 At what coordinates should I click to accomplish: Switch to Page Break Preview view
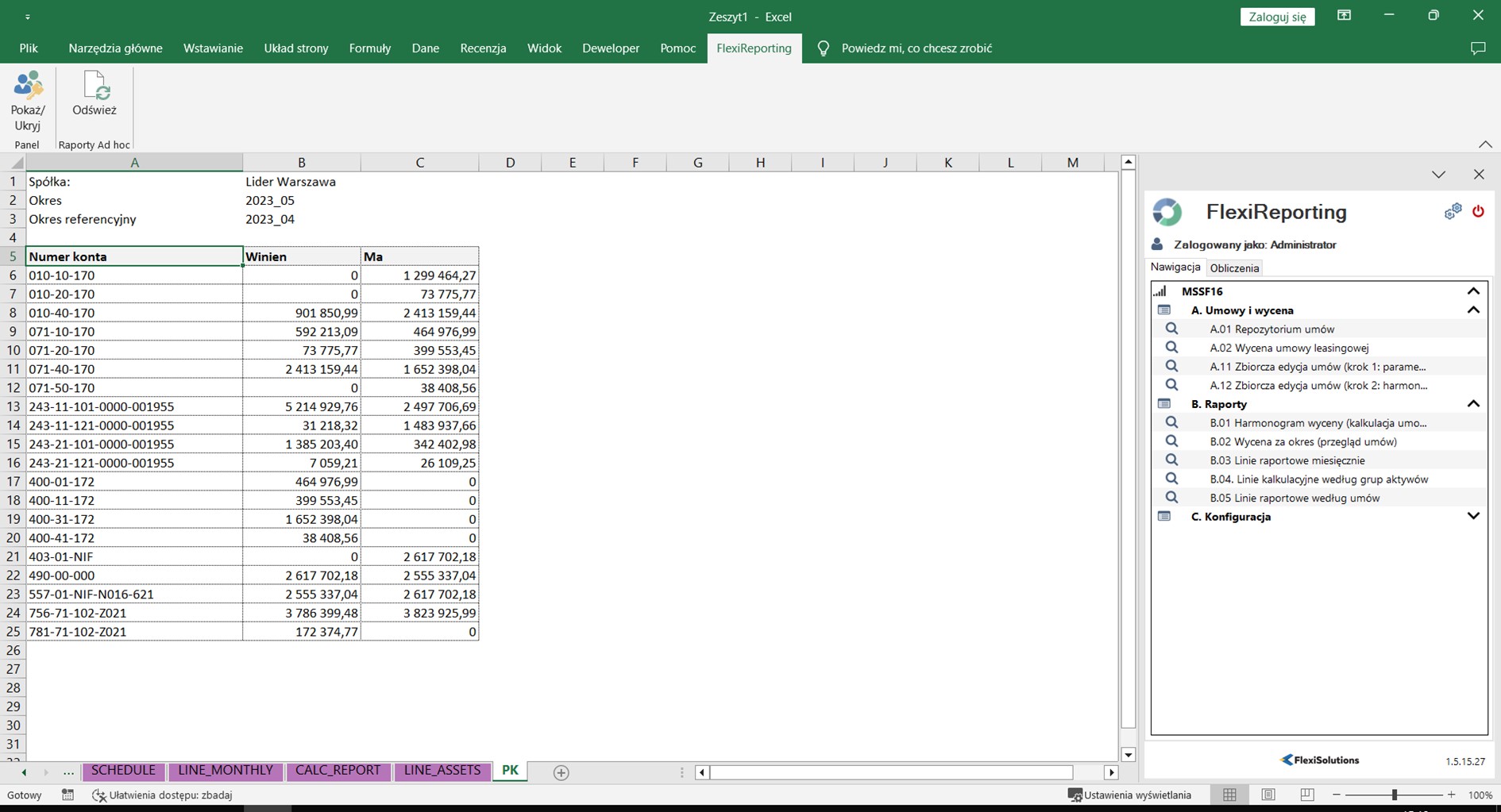[x=1306, y=795]
